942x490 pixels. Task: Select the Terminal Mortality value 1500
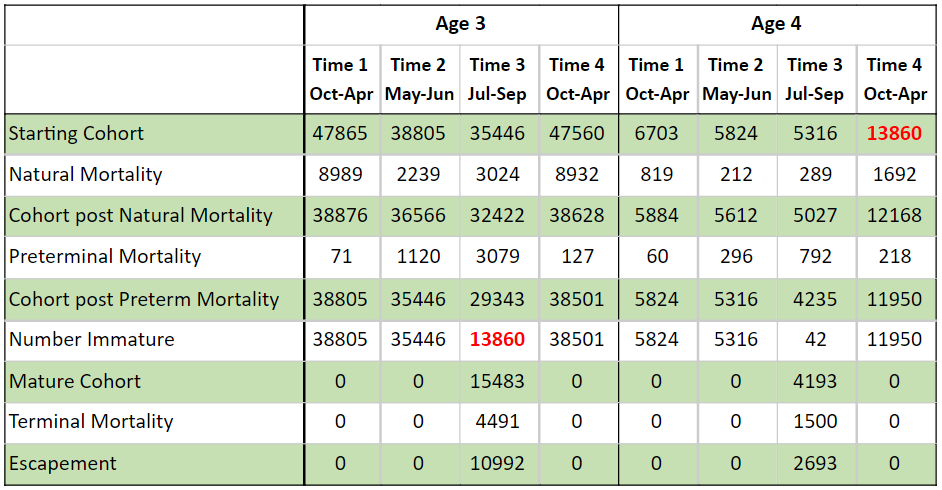tap(815, 422)
